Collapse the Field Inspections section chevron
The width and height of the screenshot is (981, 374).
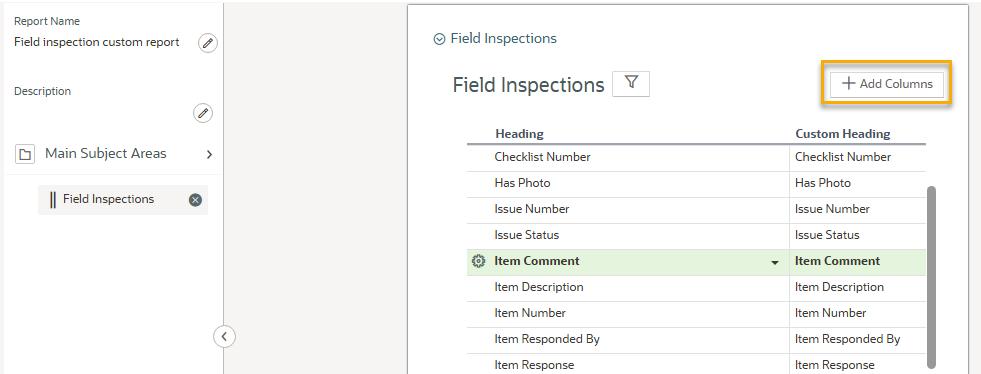[x=439, y=39]
